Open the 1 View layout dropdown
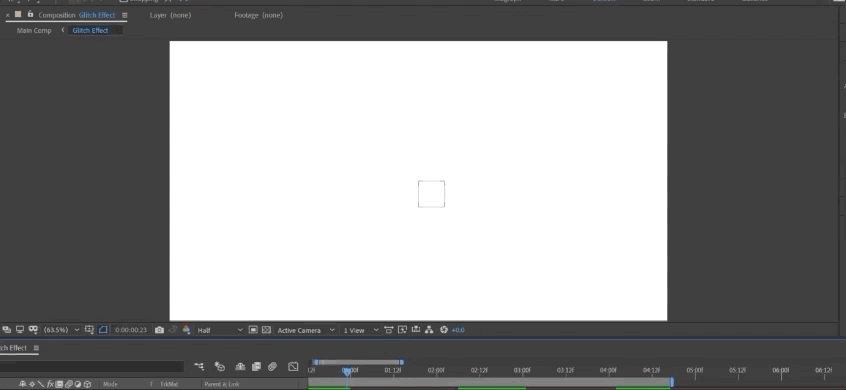This screenshot has height=390, width=846. (x=361, y=330)
